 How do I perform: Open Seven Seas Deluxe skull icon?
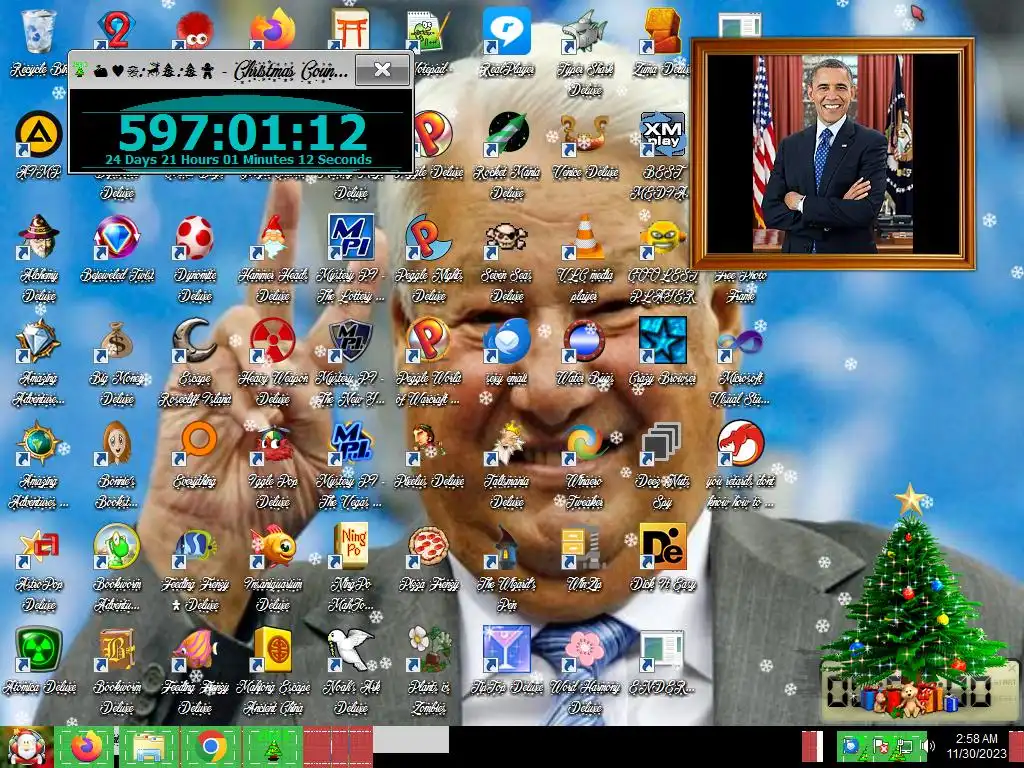coord(507,236)
